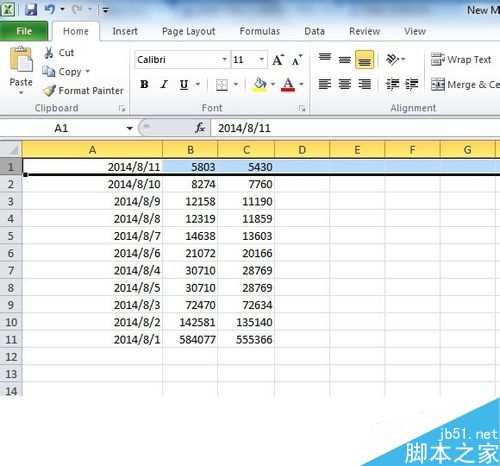Click the Wrap Text button

pyautogui.click(x=461, y=60)
